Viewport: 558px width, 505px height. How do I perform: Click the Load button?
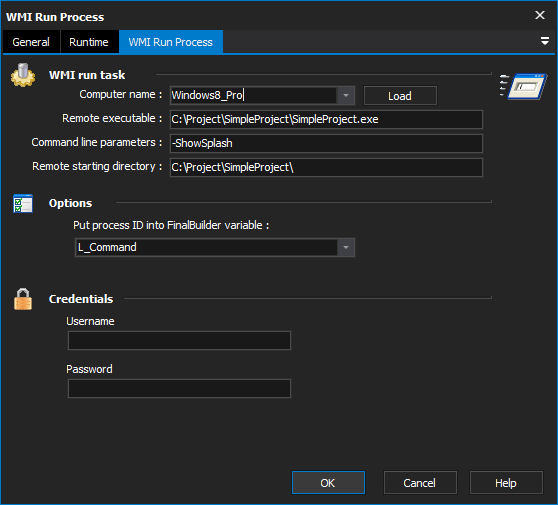(x=400, y=96)
